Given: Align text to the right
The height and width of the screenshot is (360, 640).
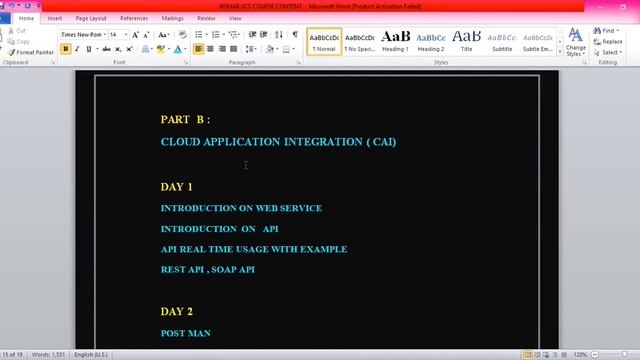Looking at the screenshot, I should (x=222, y=49).
